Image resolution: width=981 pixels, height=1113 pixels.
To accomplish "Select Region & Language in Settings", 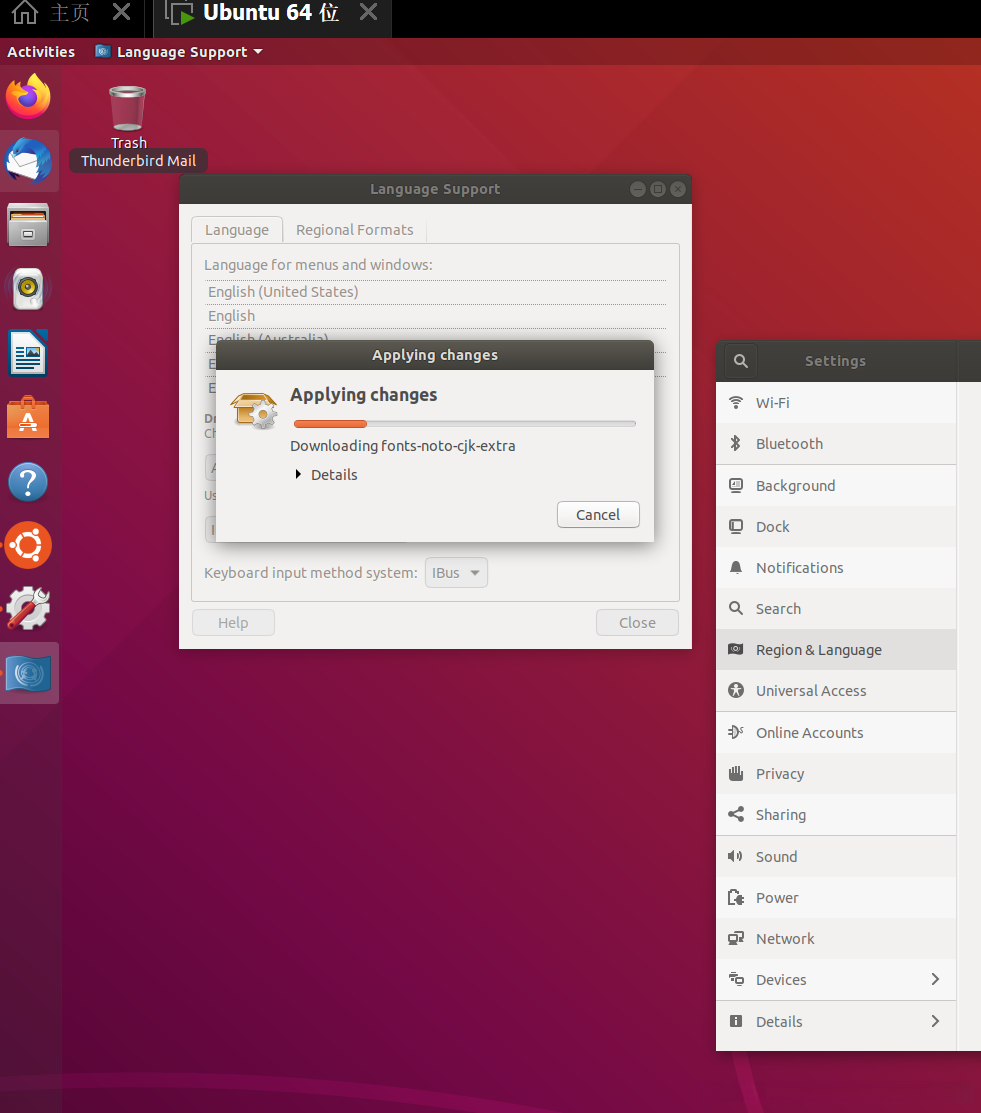I will point(836,649).
